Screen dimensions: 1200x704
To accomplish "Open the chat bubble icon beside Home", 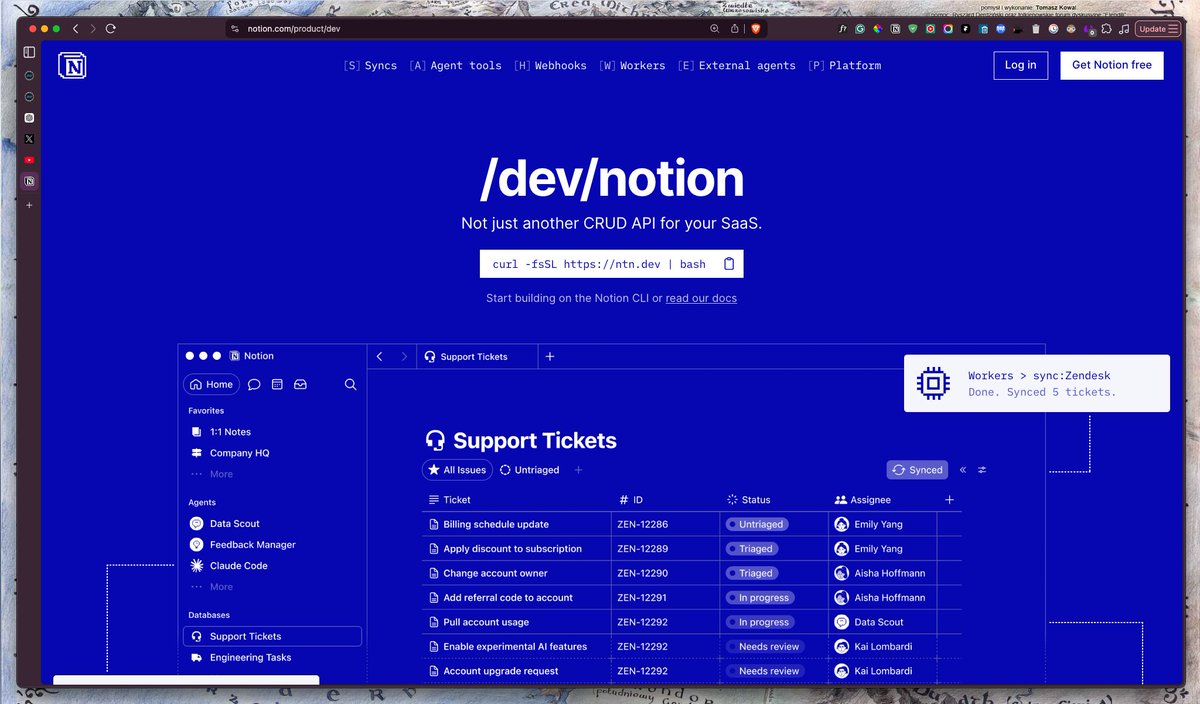I will tap(254, 384).
